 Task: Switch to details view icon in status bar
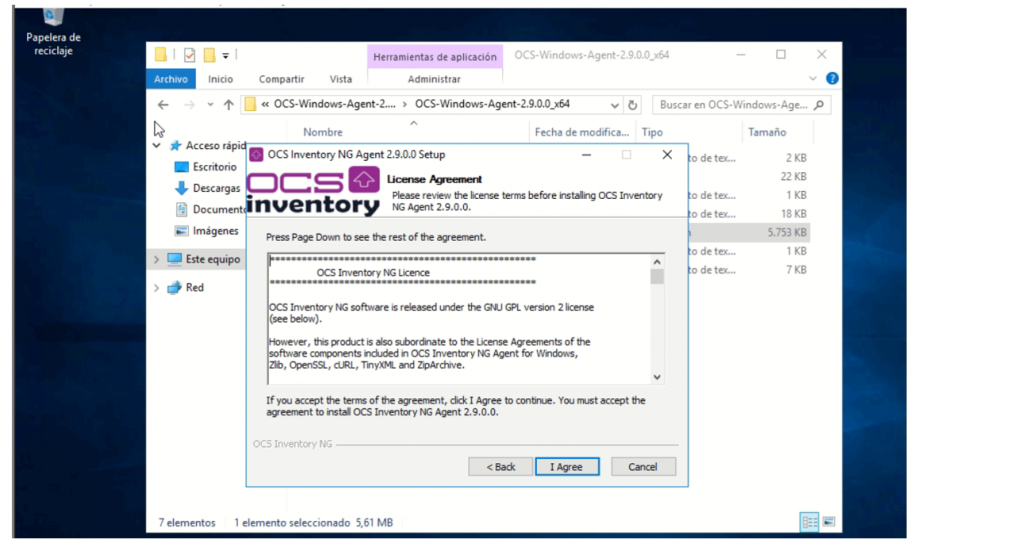809,522
